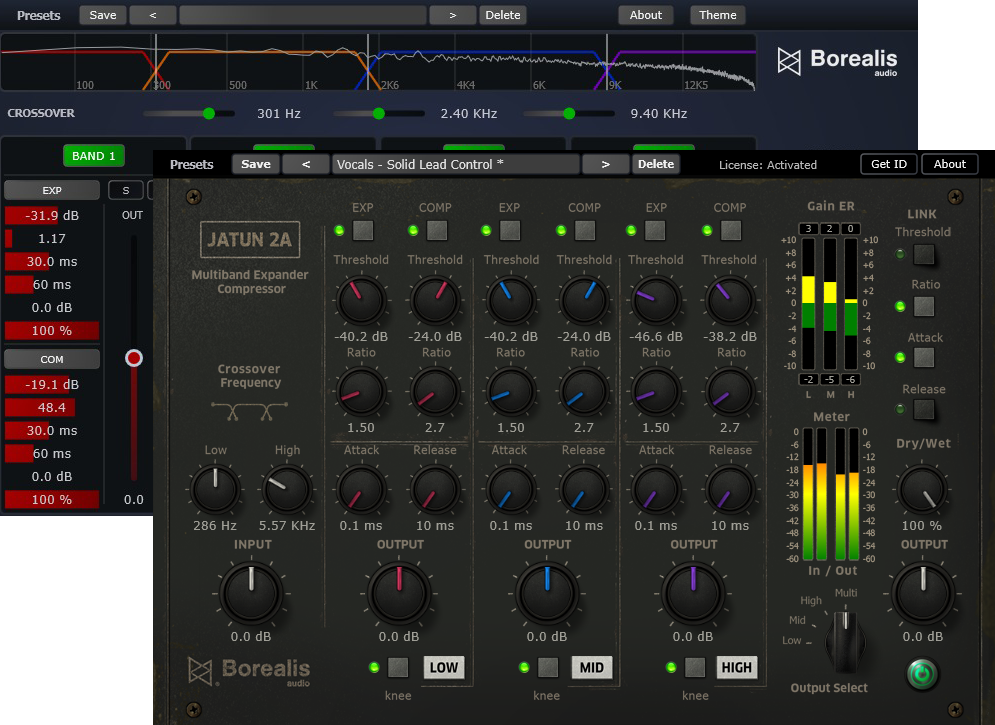The width and height of the screenshot is (995, 725).
Task: Click the Theme button
Action: [718, 15]
